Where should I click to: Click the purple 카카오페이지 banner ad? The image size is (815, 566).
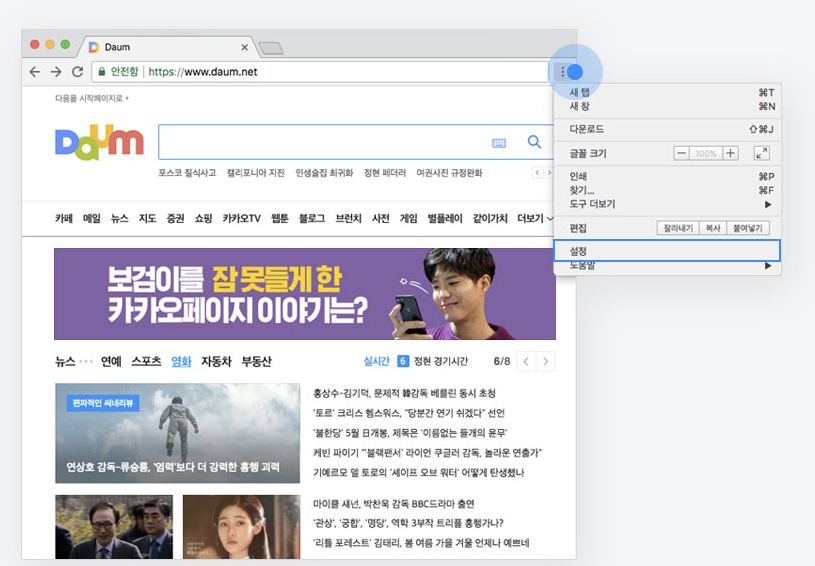point(305,294)
